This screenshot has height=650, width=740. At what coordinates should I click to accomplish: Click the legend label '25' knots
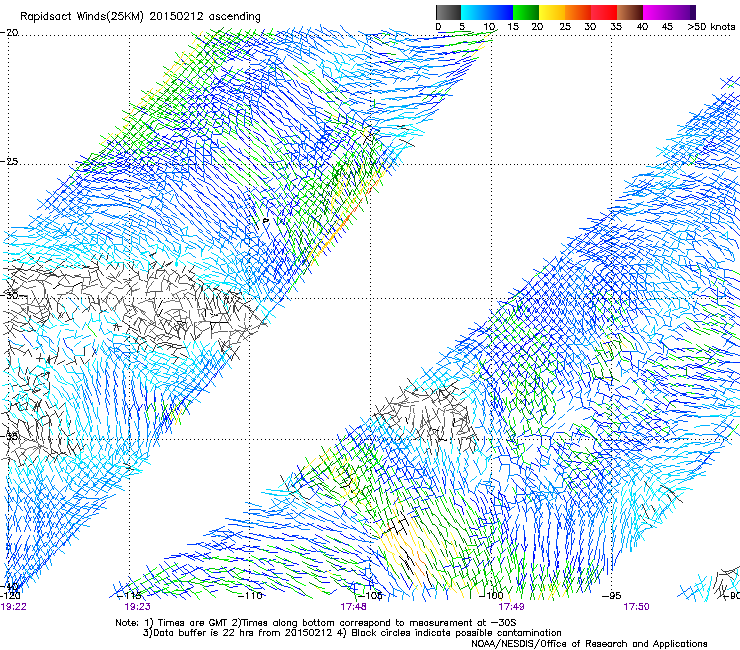point(565,27)
